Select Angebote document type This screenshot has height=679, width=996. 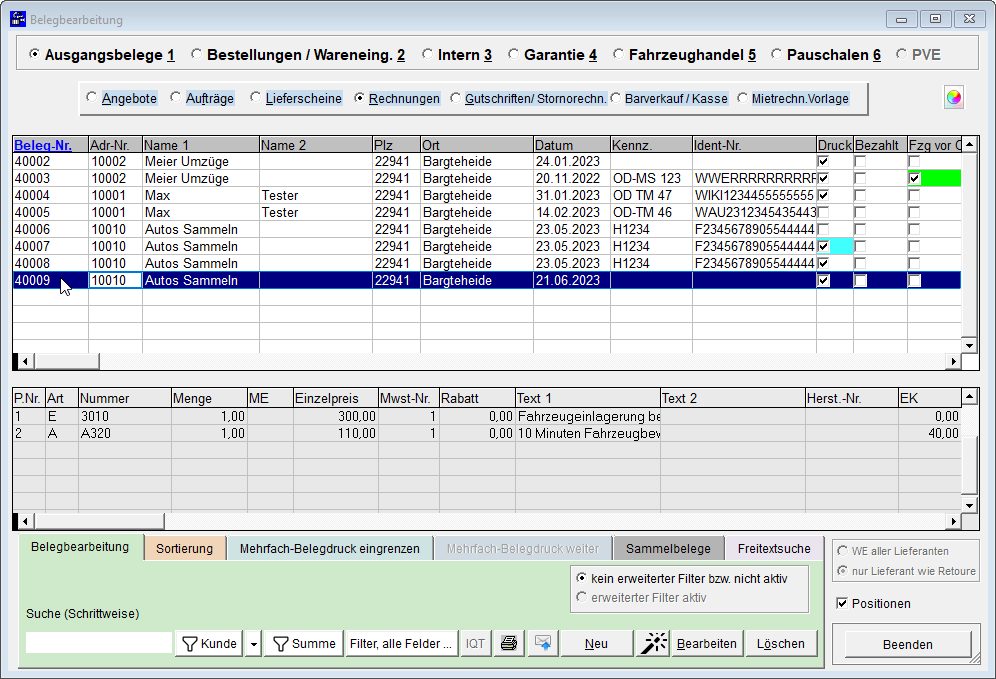(91, 98)
